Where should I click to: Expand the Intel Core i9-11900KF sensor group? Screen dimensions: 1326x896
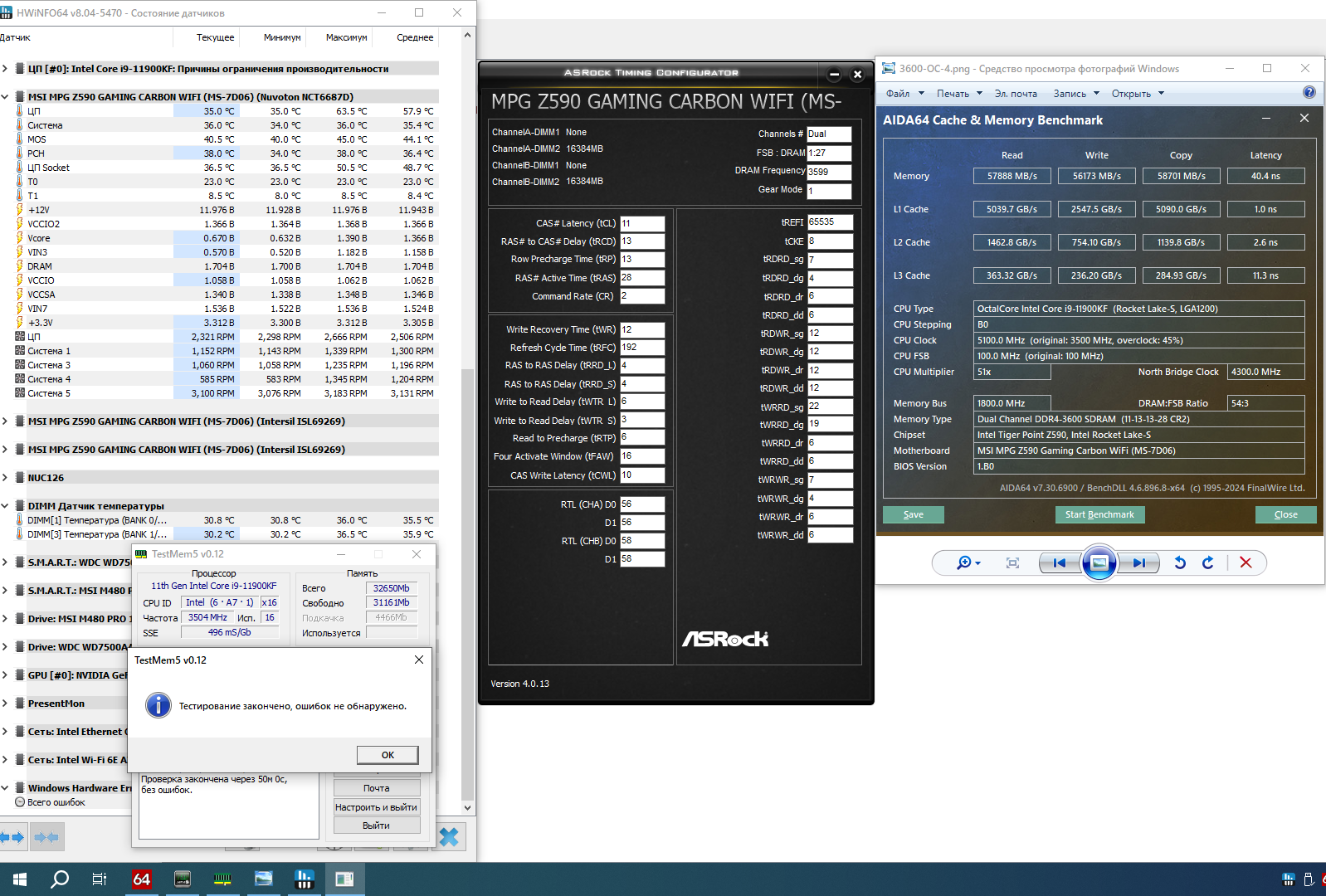(5, 69)
